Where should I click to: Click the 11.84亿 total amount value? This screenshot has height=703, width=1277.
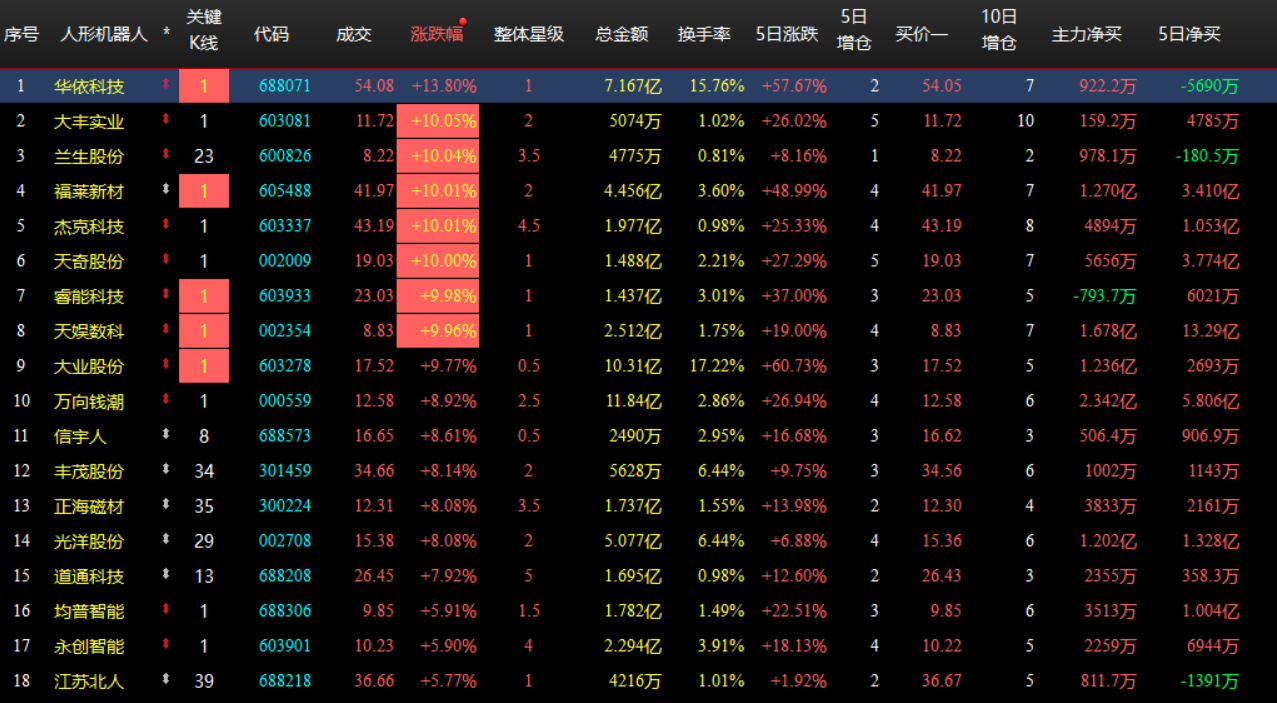tap(633, 401)
